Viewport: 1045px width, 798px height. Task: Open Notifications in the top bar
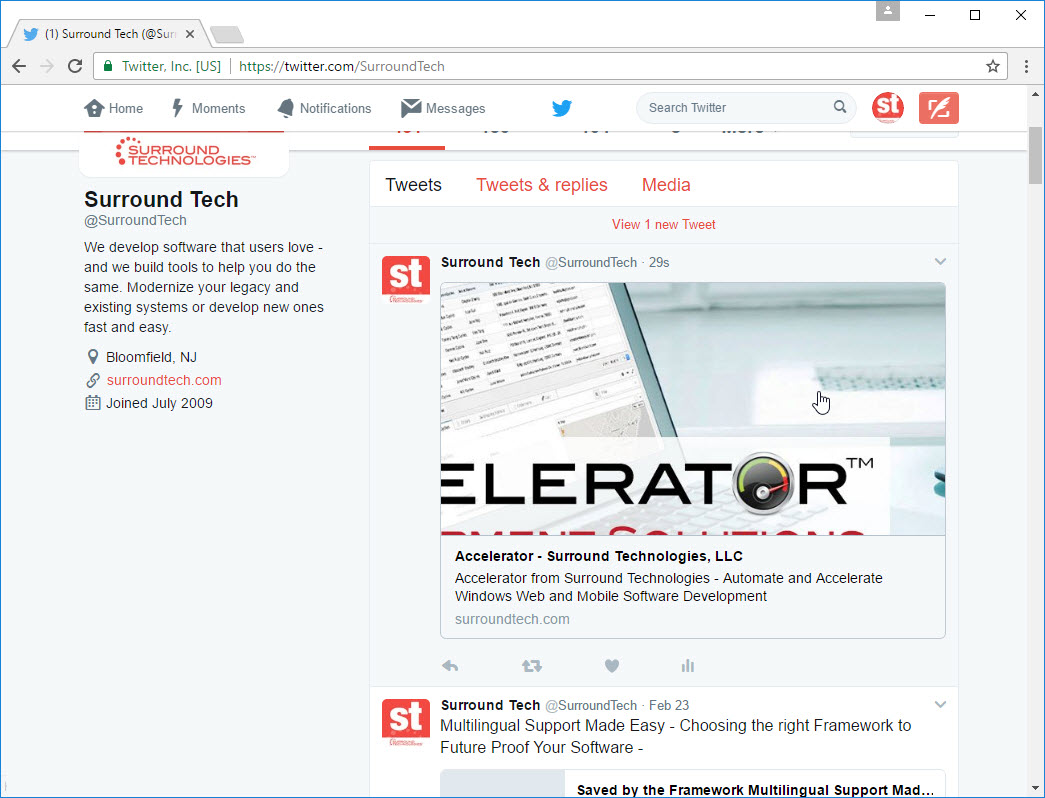point(324,108)
